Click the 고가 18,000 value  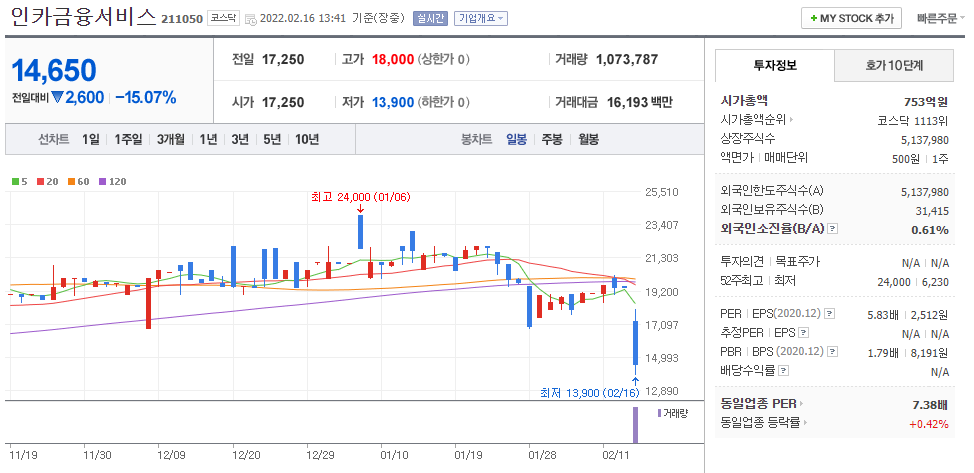tap(393, 60)
